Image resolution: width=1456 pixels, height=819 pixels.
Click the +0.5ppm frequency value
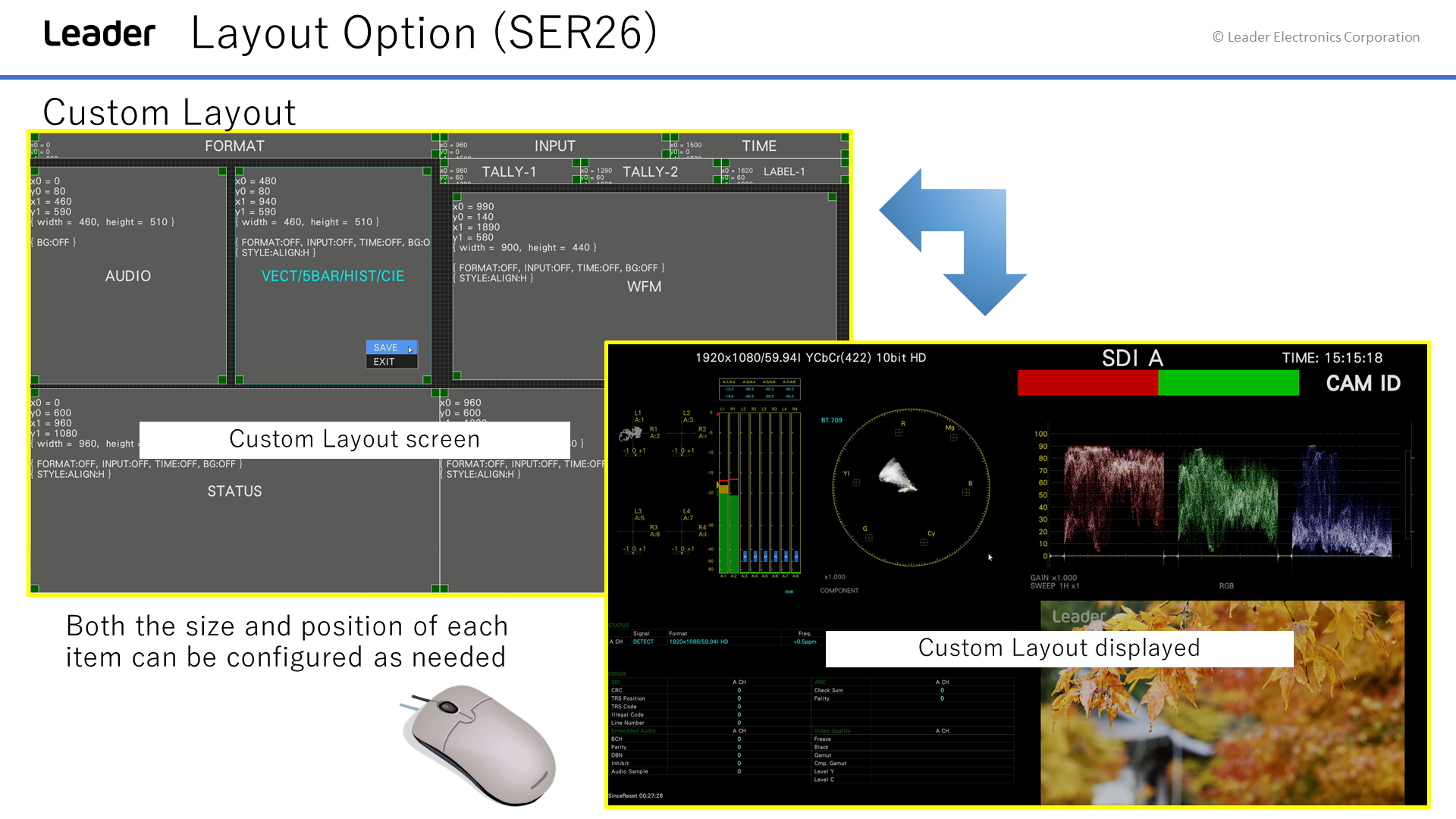805,642
